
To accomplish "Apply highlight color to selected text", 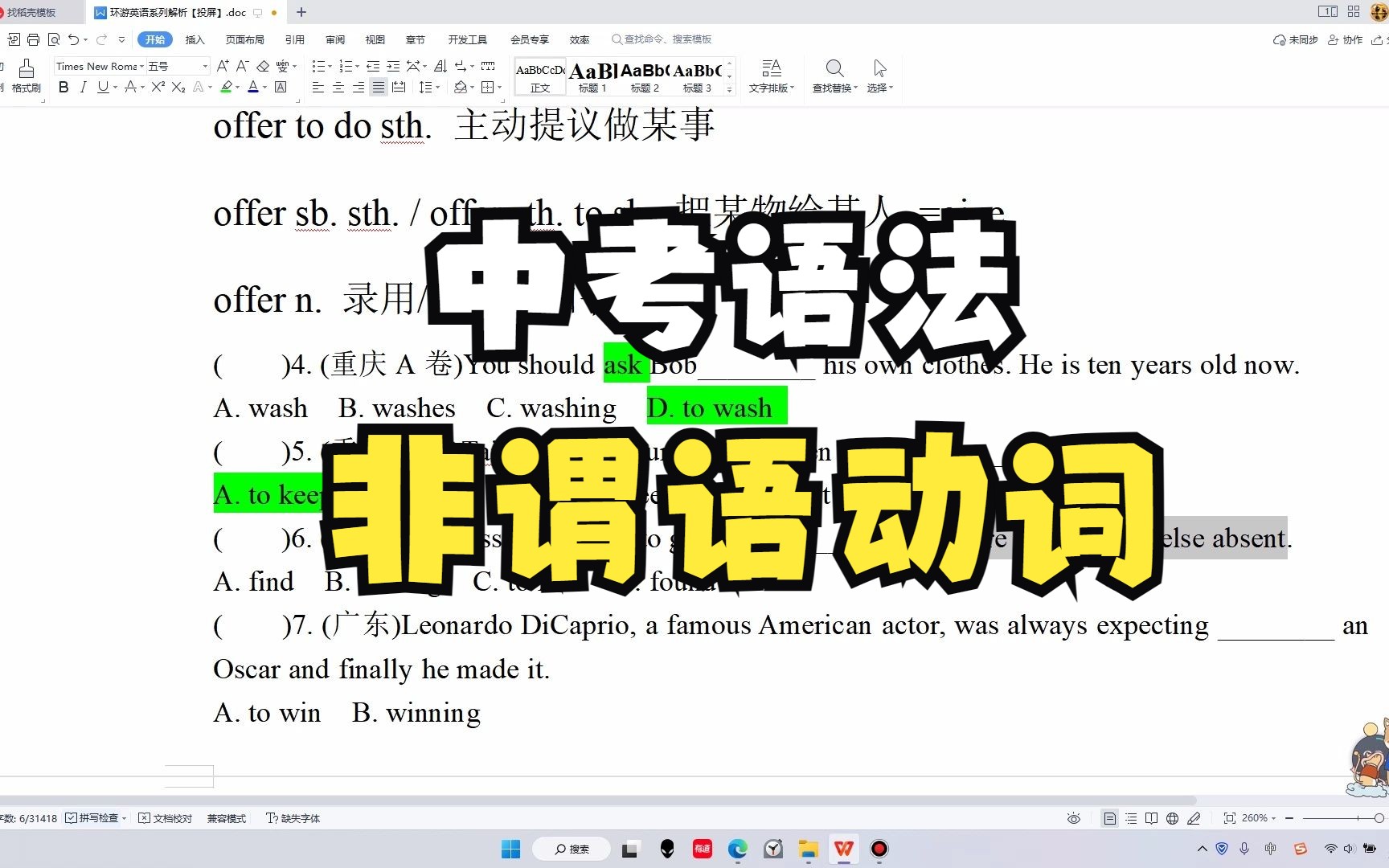I will pos(227,88).
